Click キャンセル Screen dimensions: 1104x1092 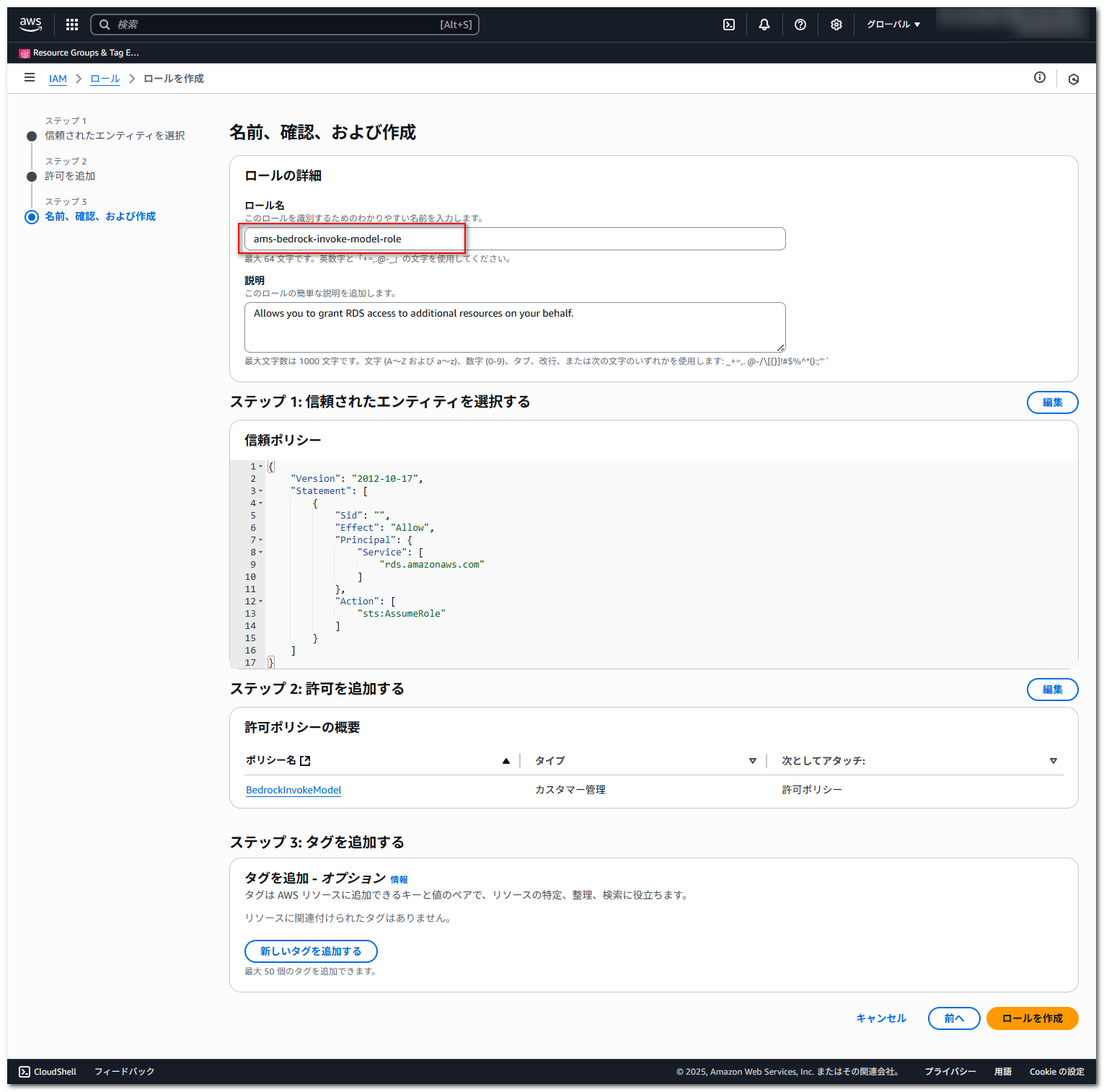pos(881,1018)
